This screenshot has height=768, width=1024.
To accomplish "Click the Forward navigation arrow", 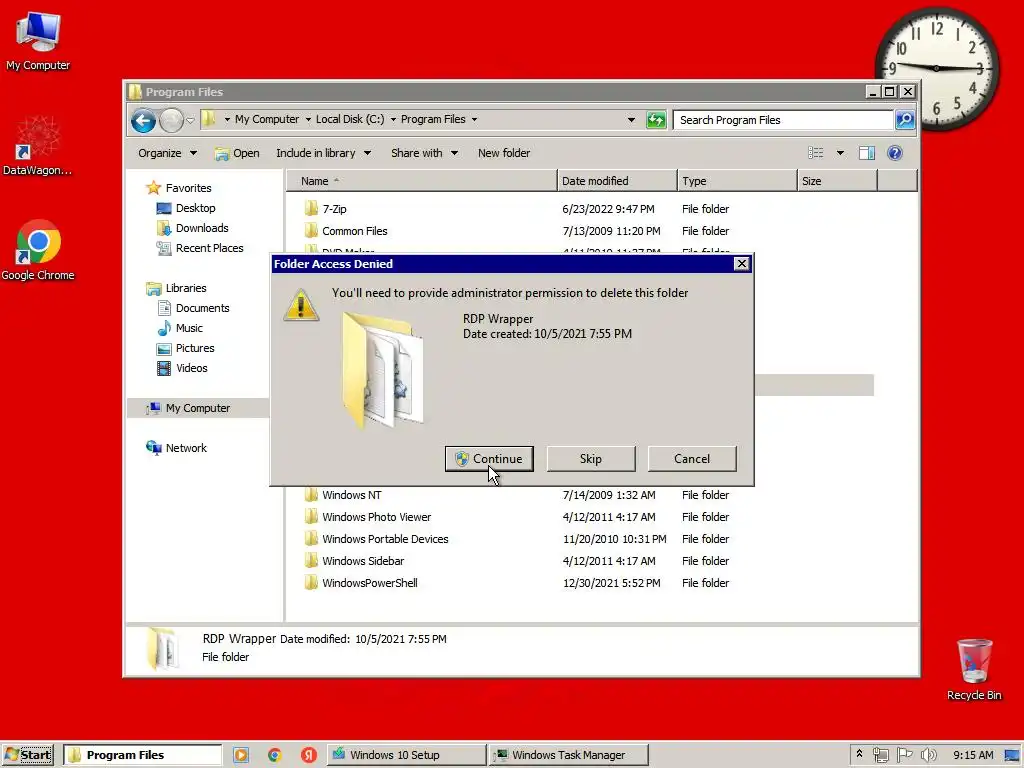I will [x=171, y=120].
